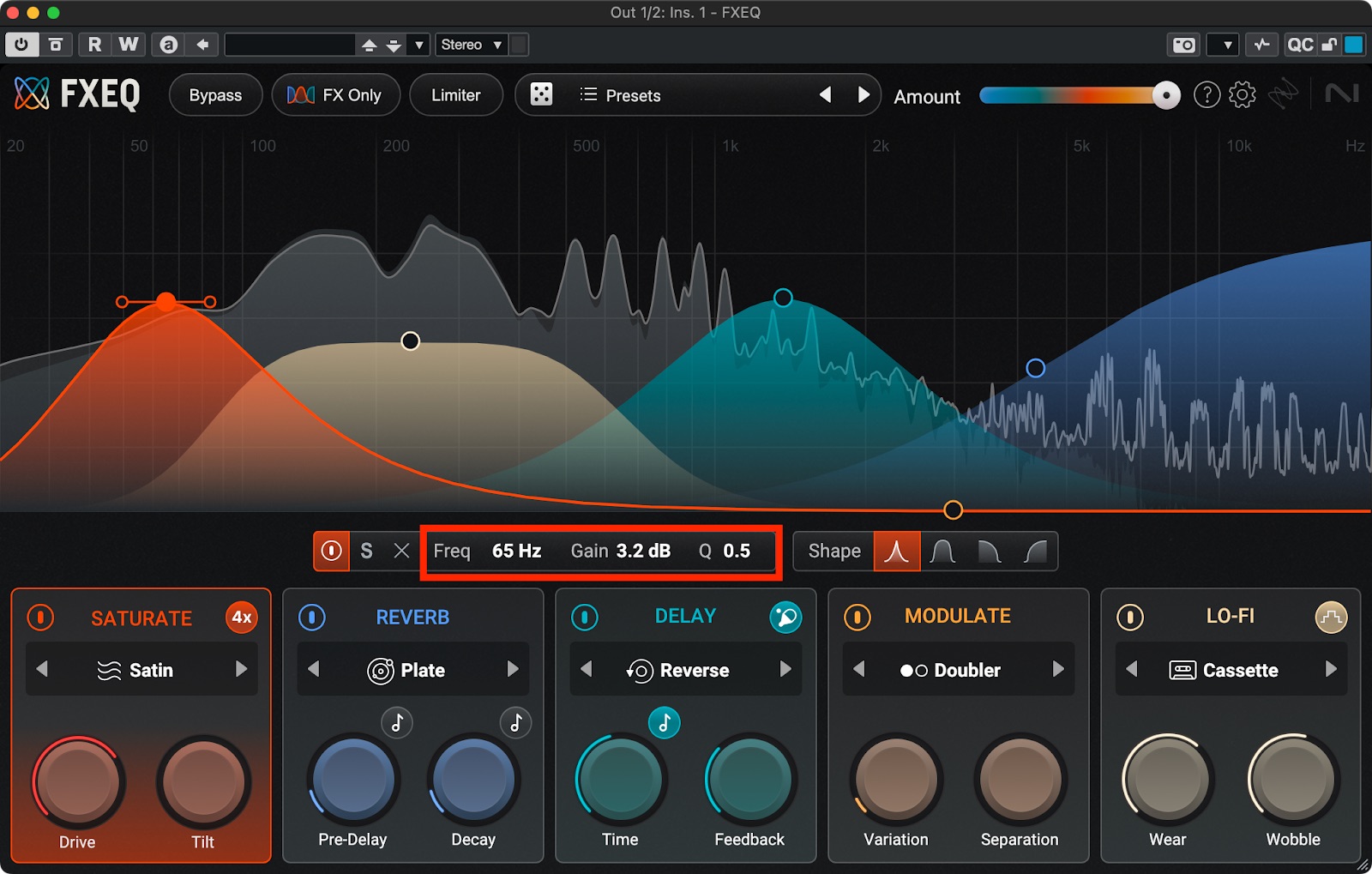
Task: Toggle tempo sync note for Pre-Delay
Action: pos(397,723)
